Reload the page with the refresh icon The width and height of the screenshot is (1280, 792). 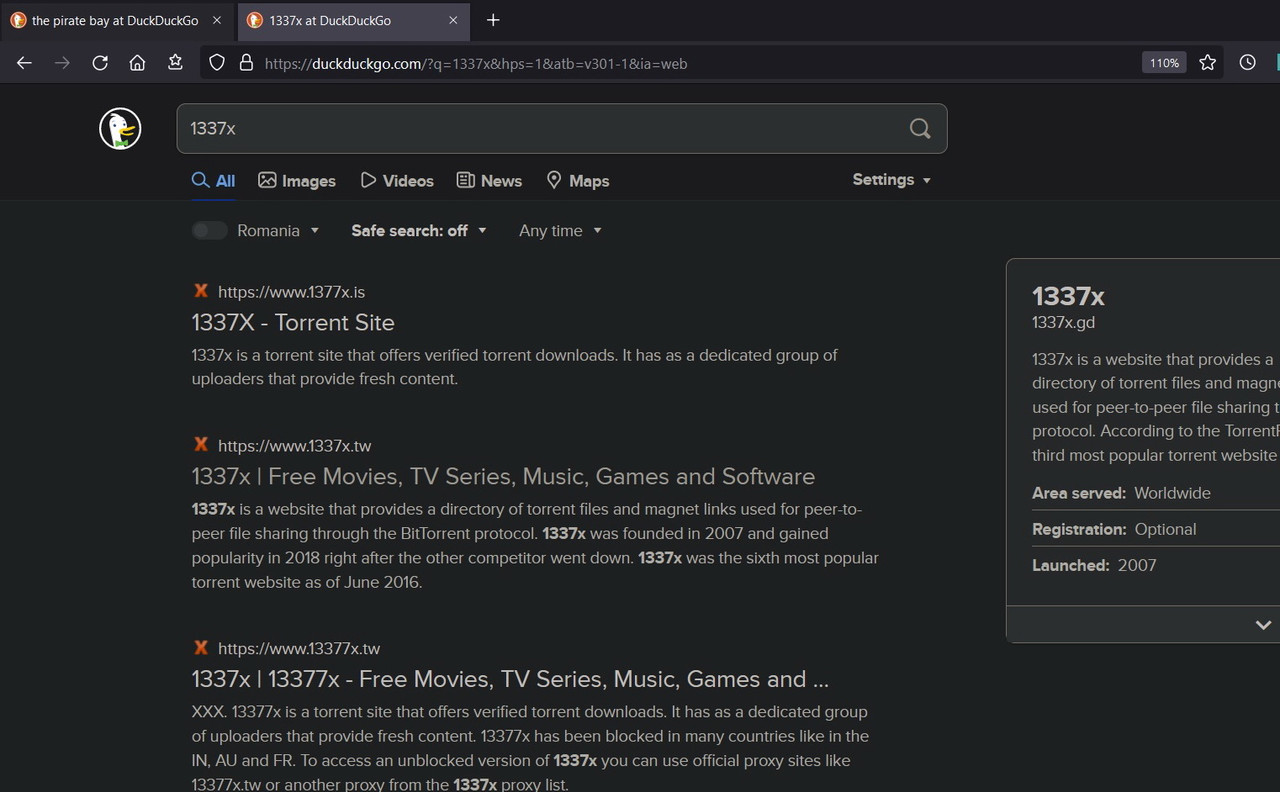click(x=100, y=63)
